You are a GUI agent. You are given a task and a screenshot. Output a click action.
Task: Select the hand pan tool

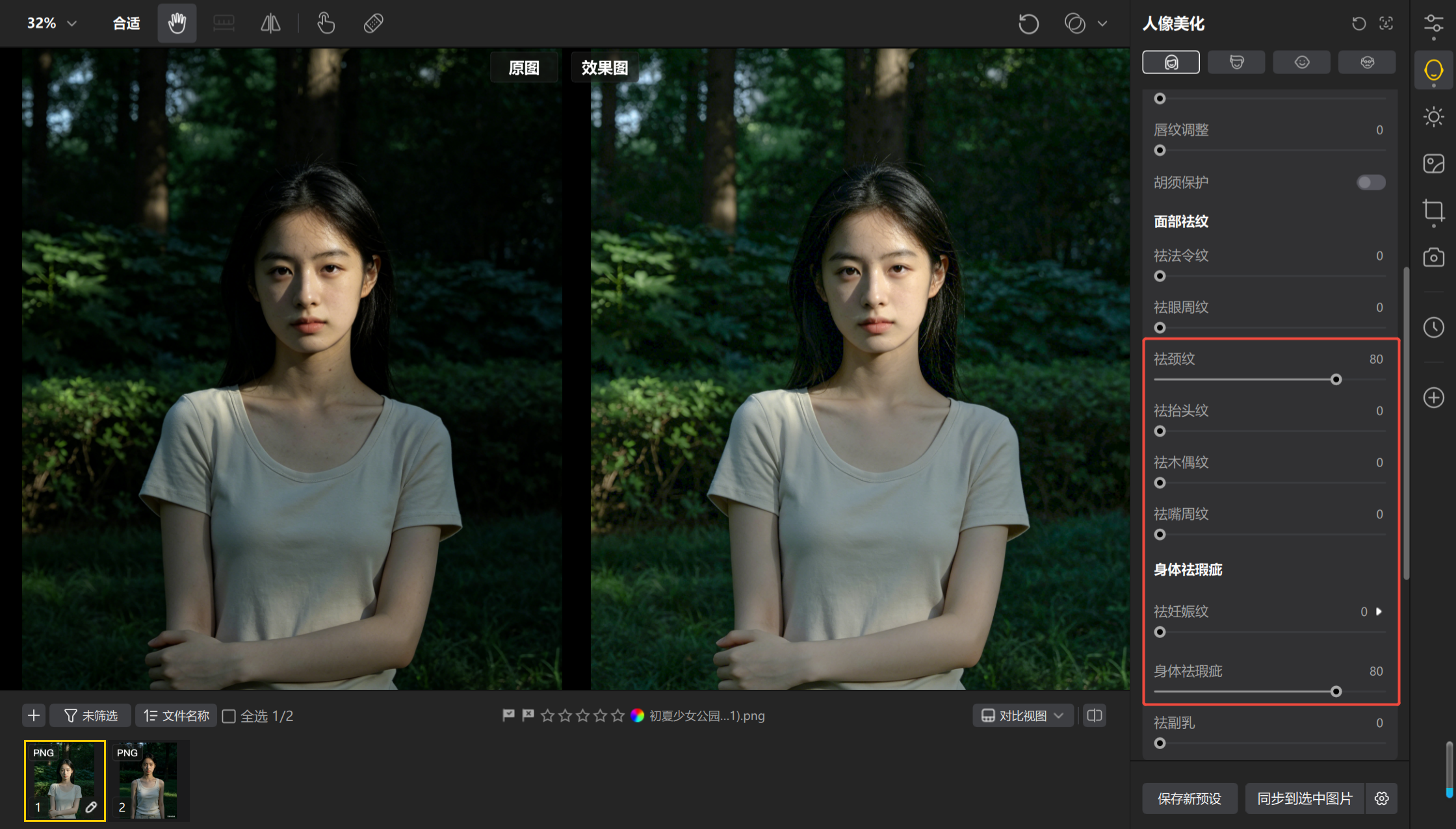177,23
